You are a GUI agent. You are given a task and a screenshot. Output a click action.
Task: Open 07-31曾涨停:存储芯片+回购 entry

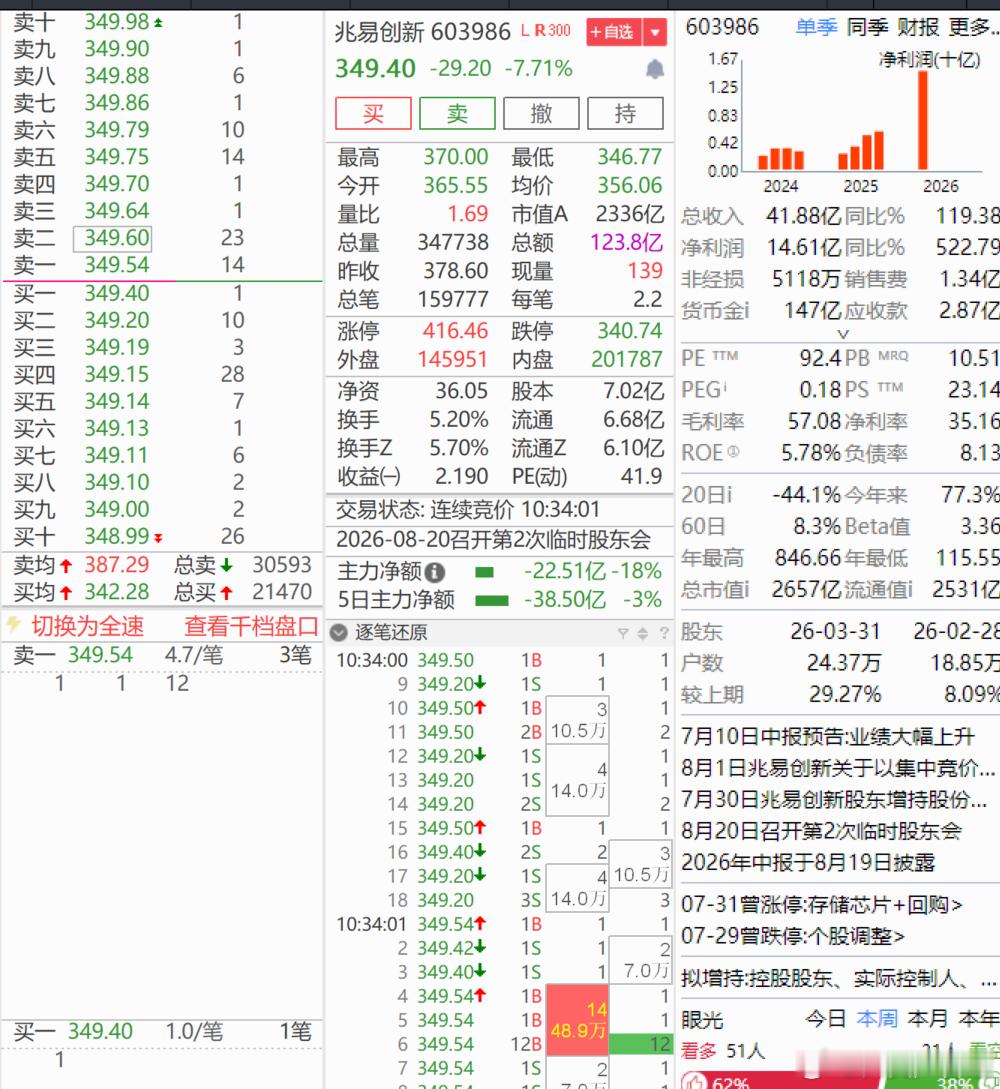tap(822, 904)
